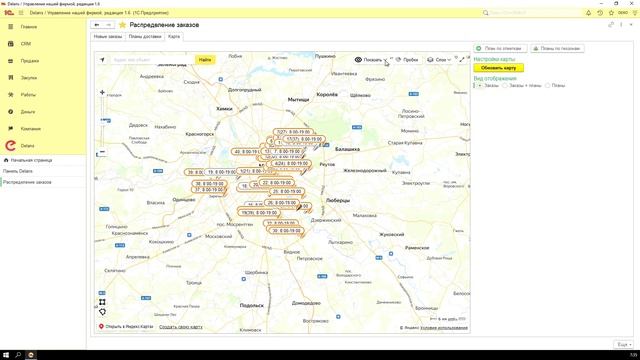Add page to favorites with star icon
Screen dimensions: 640x360
(122, 25)
